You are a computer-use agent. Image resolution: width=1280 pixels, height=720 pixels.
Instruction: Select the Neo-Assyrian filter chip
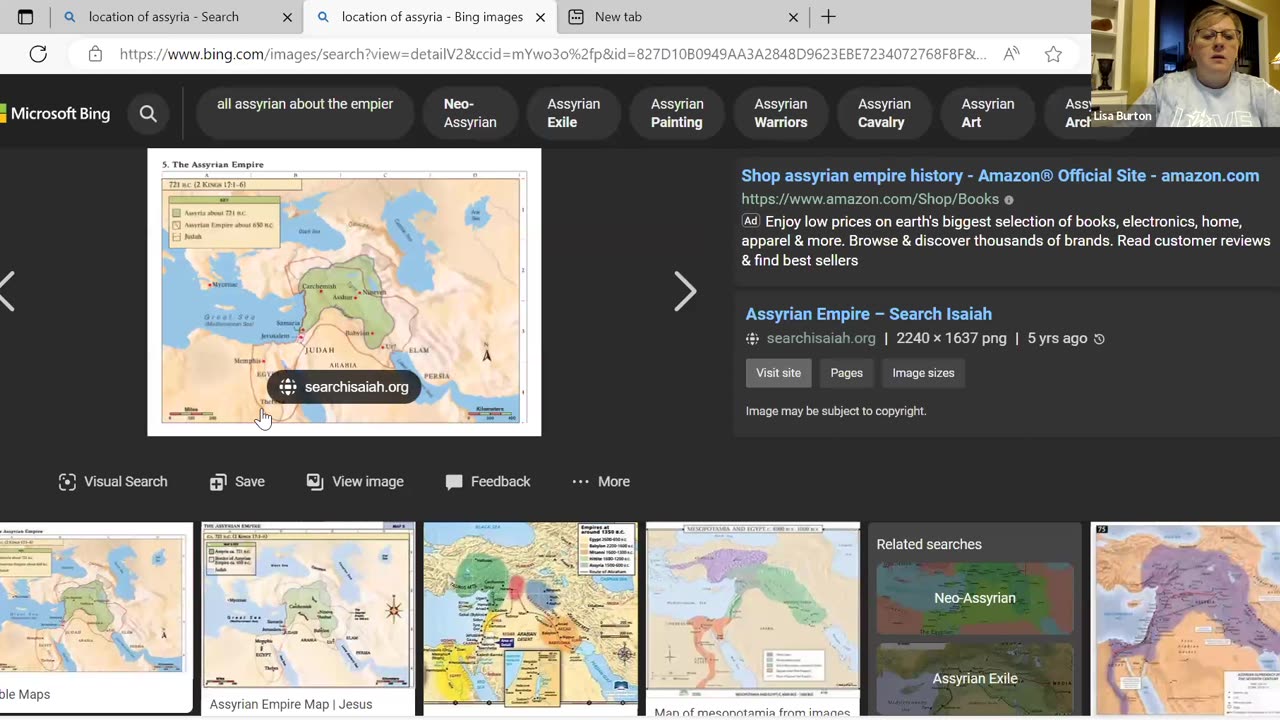tap(470, 113)
